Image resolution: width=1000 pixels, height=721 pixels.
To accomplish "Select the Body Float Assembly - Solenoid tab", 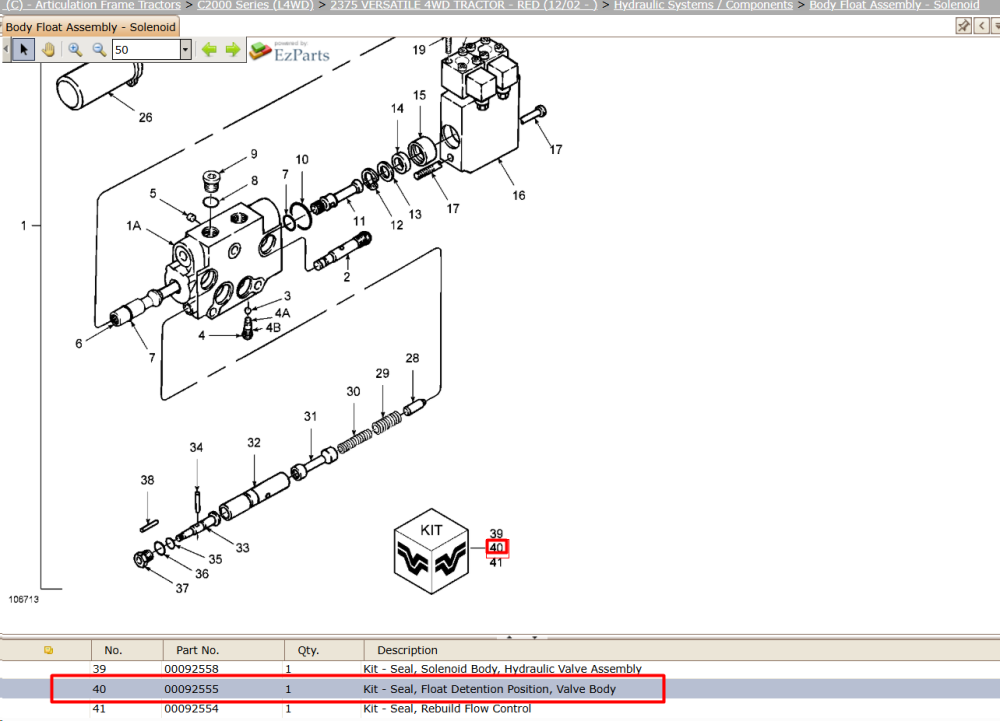I will (x=90, y=27).
